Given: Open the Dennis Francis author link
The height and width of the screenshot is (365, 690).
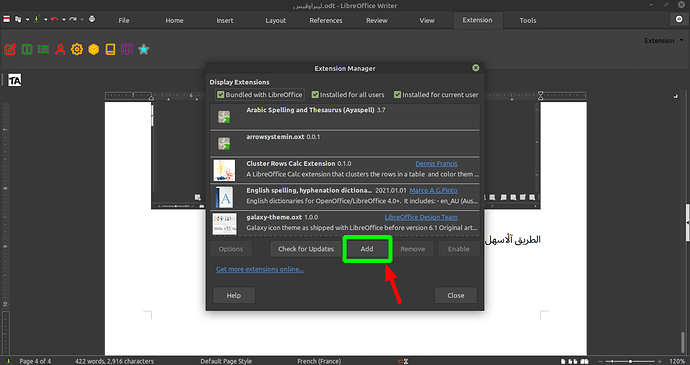Looking at the screenshot, I should [436, 163].
